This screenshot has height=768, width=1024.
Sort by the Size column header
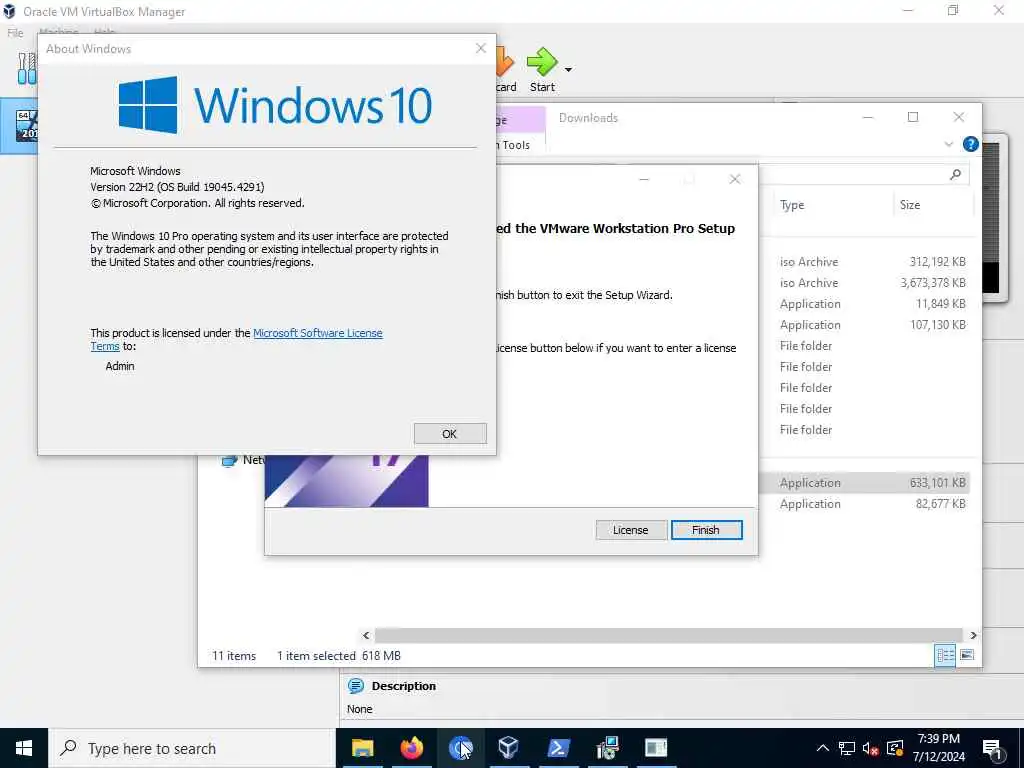click(x=910, y=205)
